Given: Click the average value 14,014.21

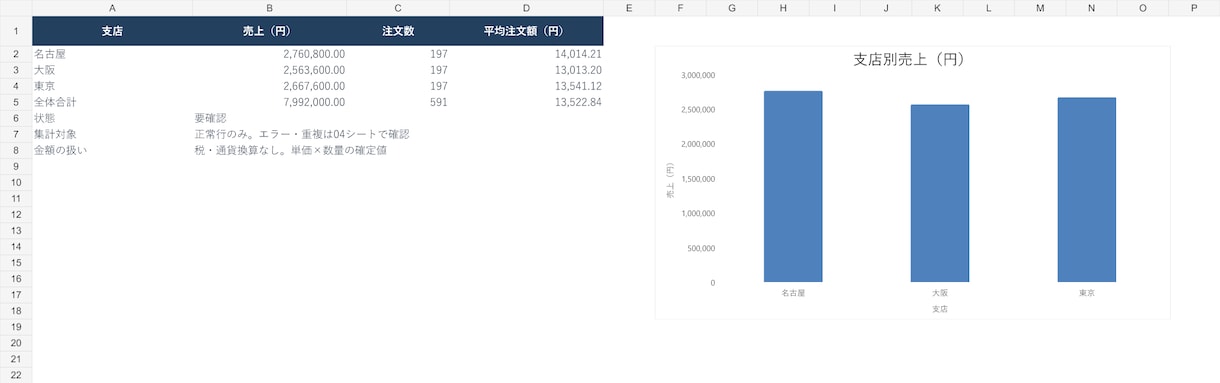Looking at the screenshot, I should 527,54.
